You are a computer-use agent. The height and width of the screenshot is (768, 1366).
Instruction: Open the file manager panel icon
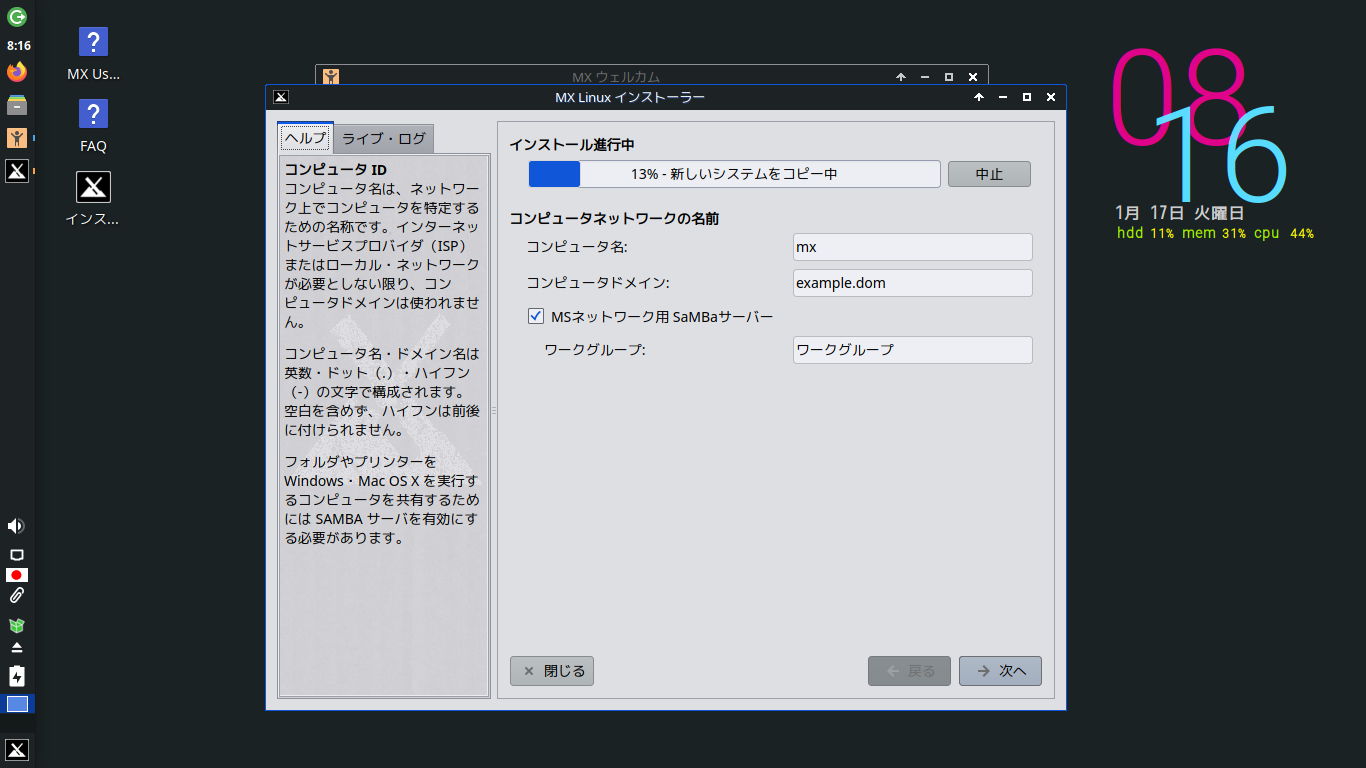pos(17,105)
